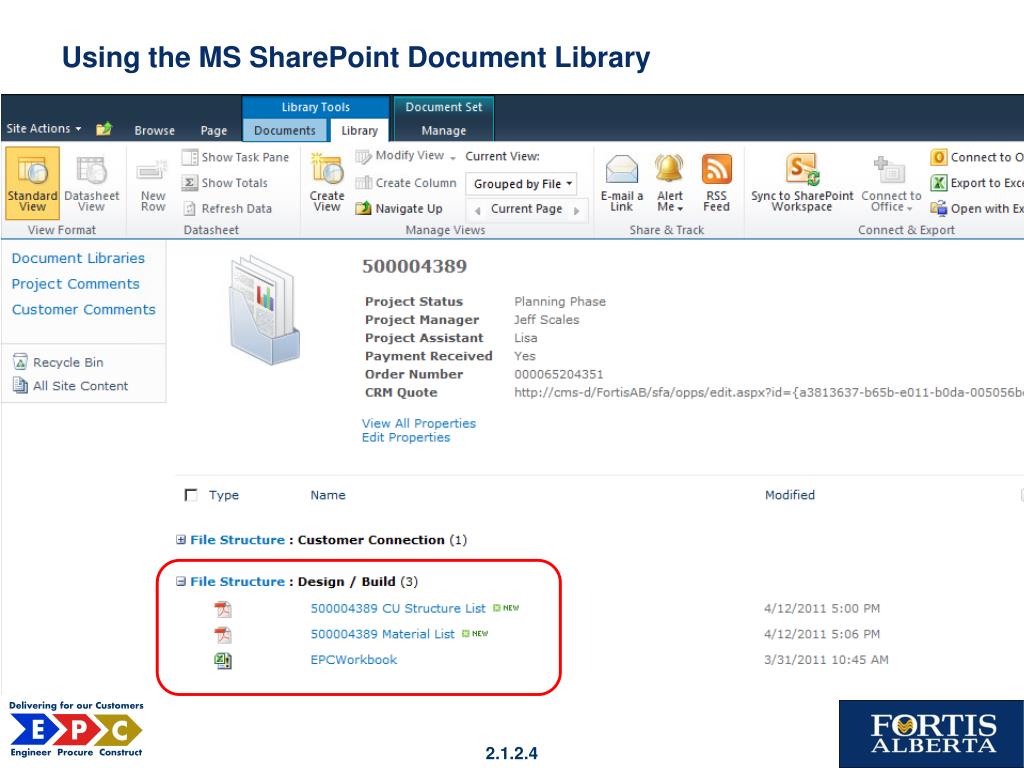Image resolution: width=1024 pixels, height=768 pixels.
Task: Export library to Excel
Action: point(977,183)
